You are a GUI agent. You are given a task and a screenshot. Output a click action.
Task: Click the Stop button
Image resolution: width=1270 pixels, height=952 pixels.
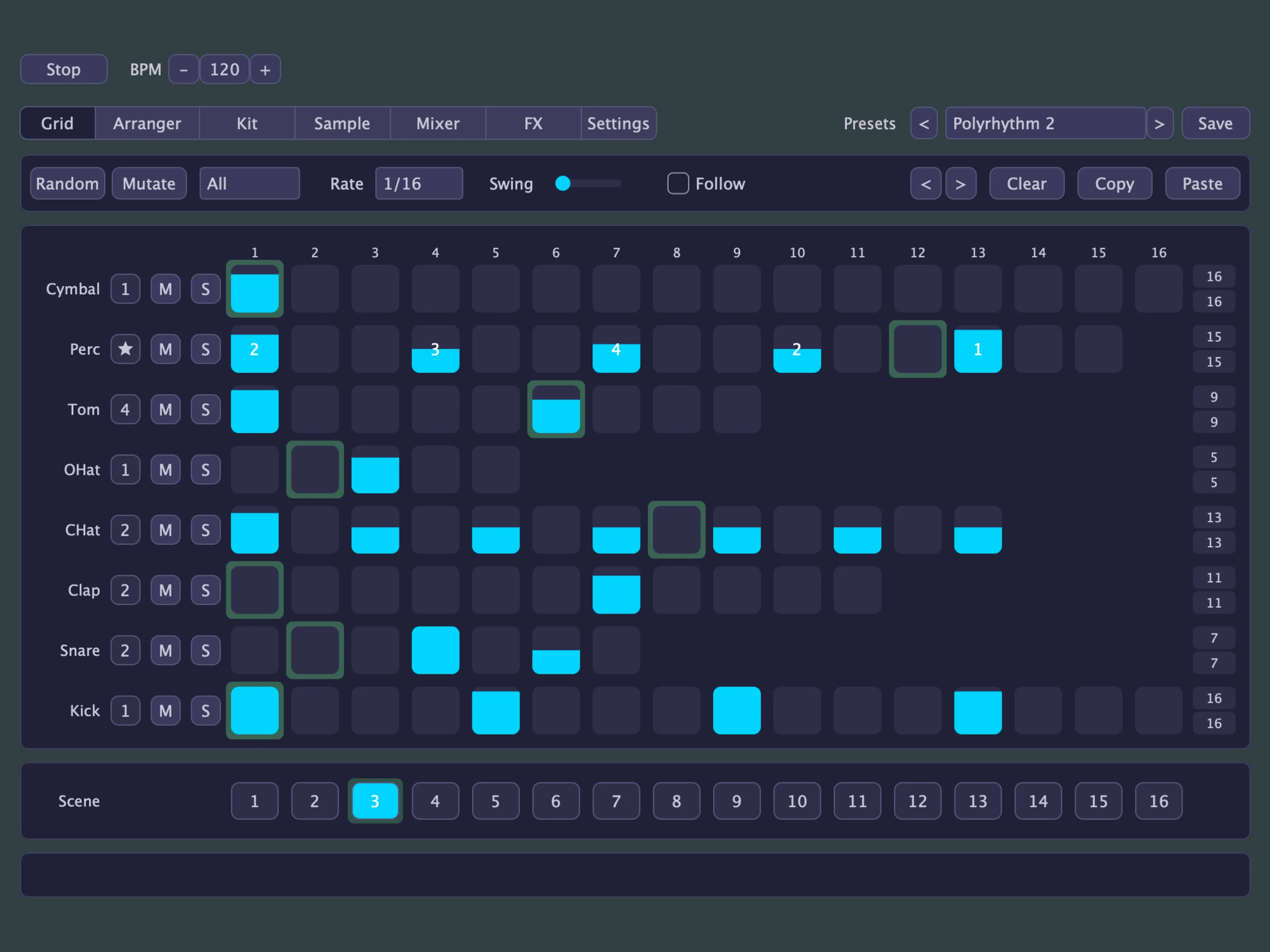[x=64, y=70]
